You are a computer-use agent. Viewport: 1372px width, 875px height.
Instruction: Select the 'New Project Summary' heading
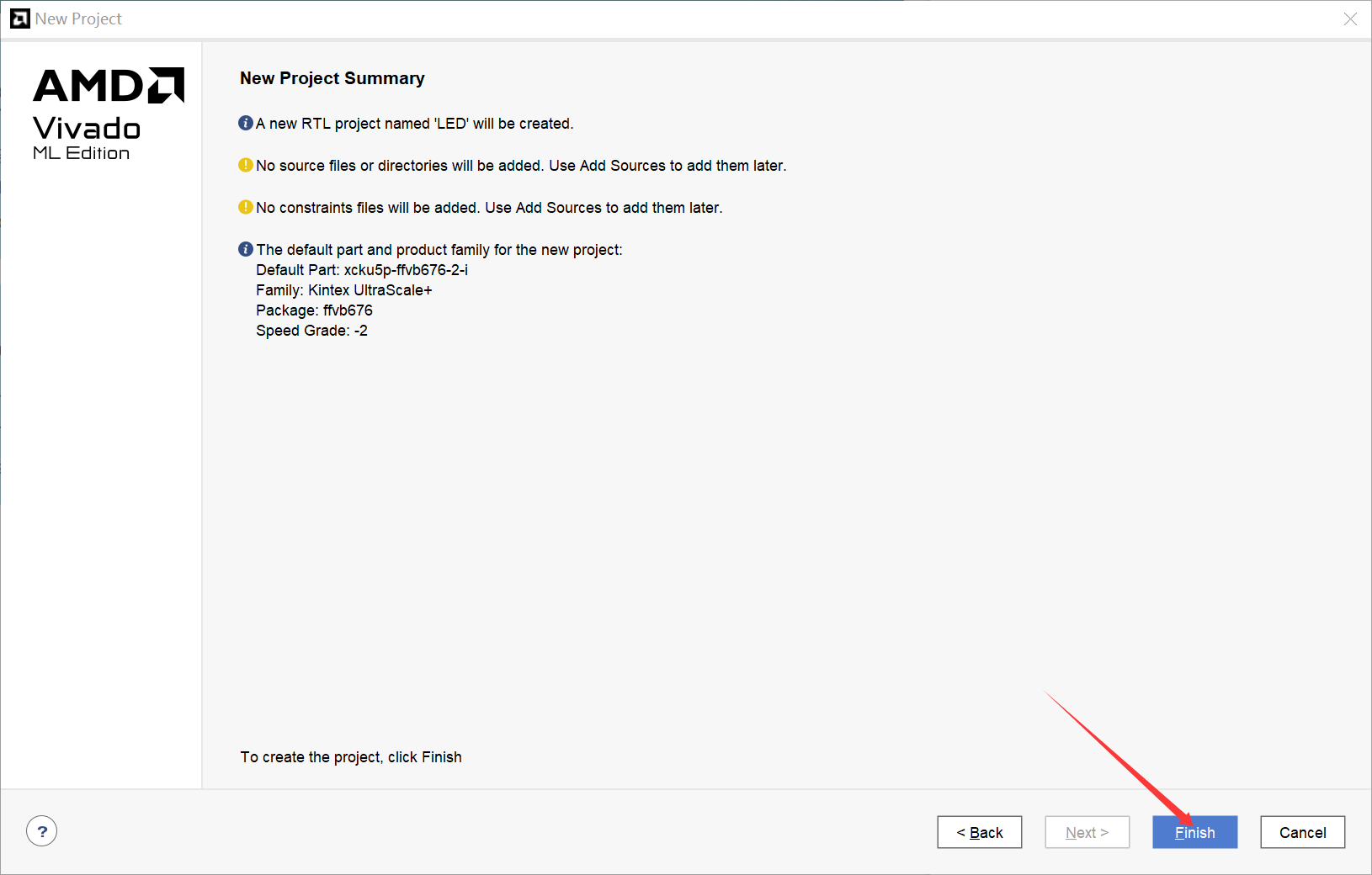[x=332, y=78]
